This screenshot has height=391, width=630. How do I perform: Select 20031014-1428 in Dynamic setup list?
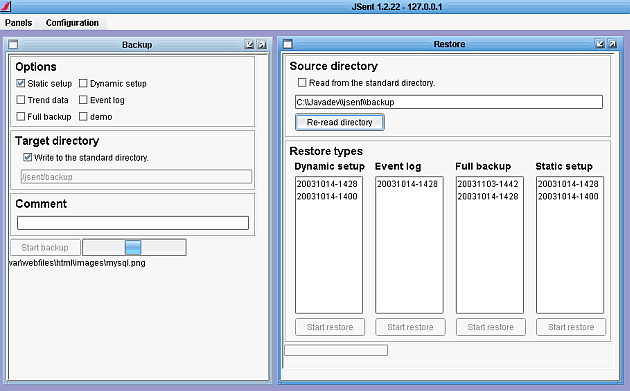(x=327, y=184)
